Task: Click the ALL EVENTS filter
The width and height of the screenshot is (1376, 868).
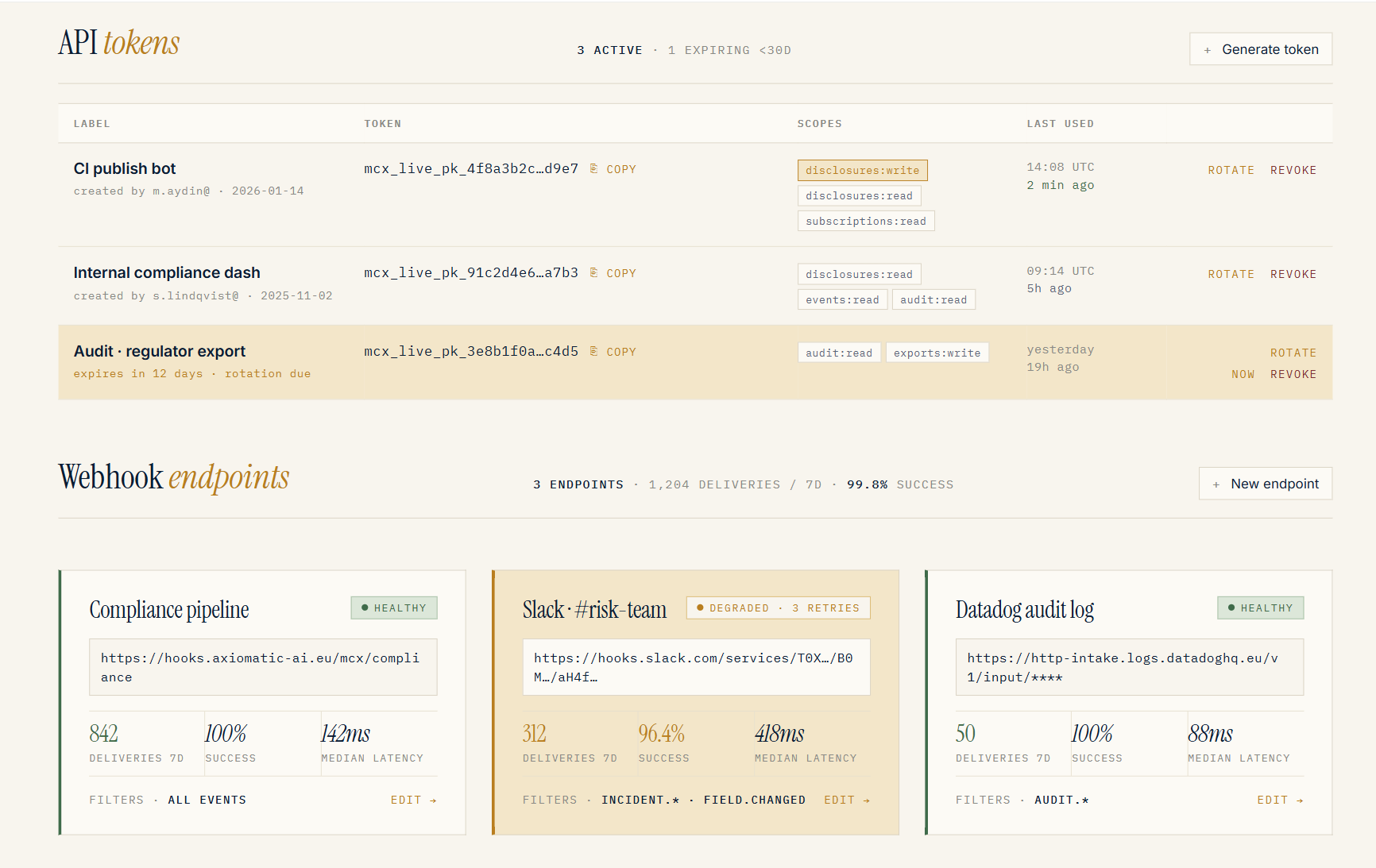Action: click(x=207, y=800)
